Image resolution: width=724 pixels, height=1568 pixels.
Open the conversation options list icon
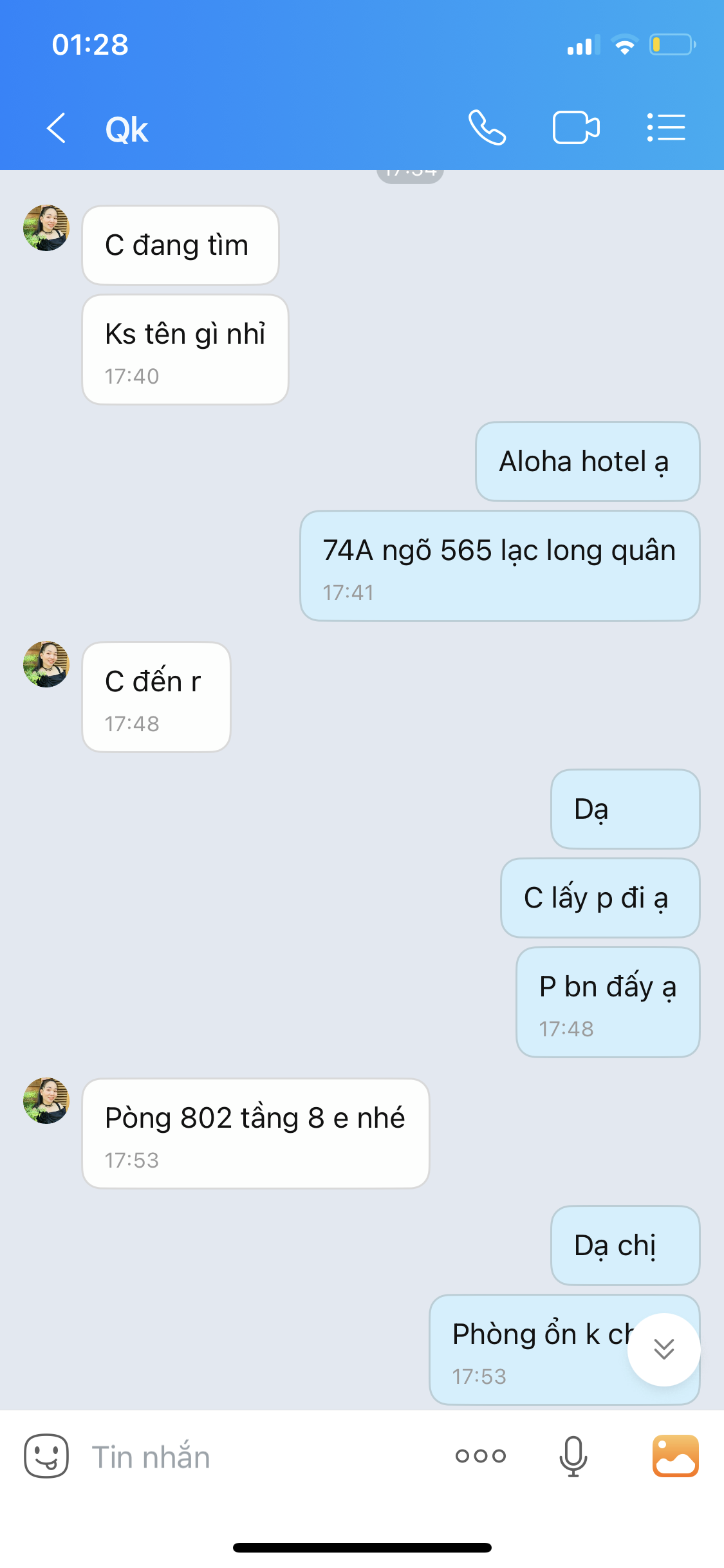coord(666,127)
